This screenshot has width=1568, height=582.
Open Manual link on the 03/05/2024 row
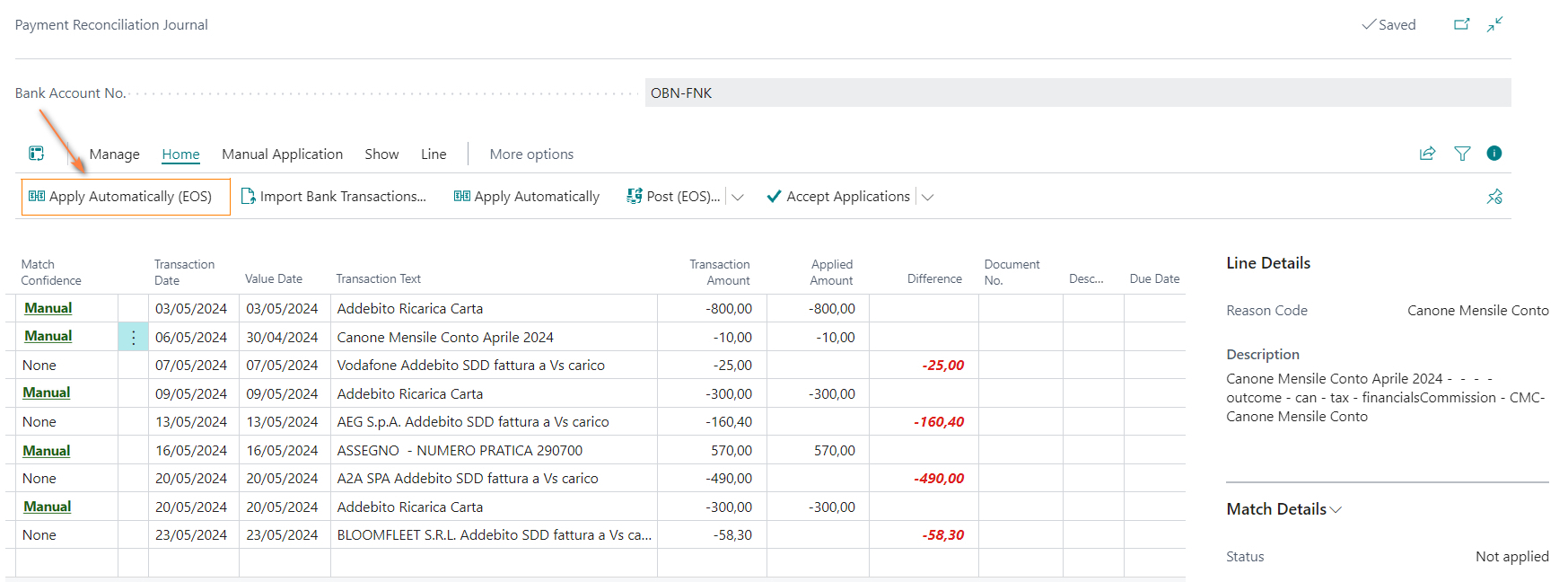tap(48, 308)
